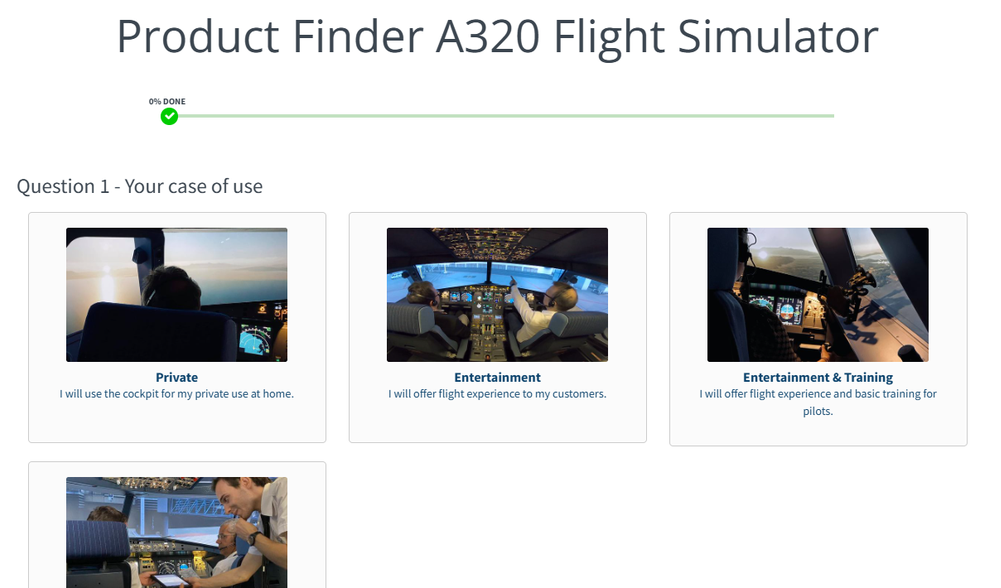Viewport: 1001px width, 588px height.
Task: Click the middle of the green progress line
Action: coord(500,116)
